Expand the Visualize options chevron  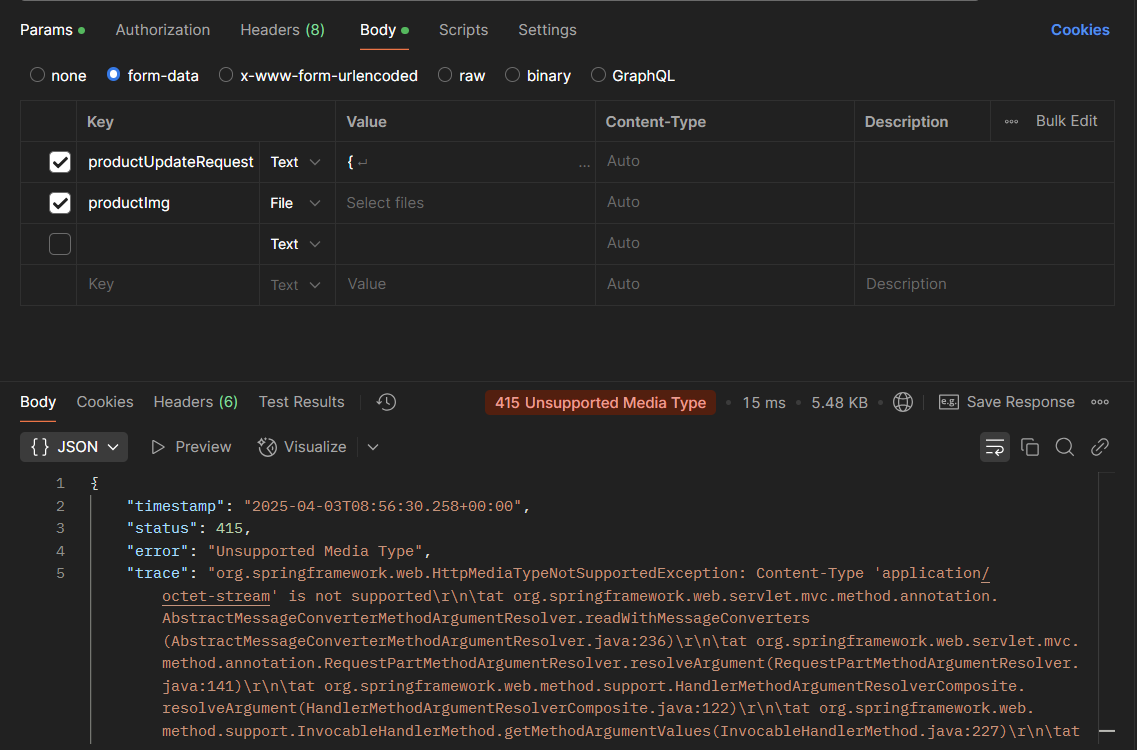click(x=373, y=447)
